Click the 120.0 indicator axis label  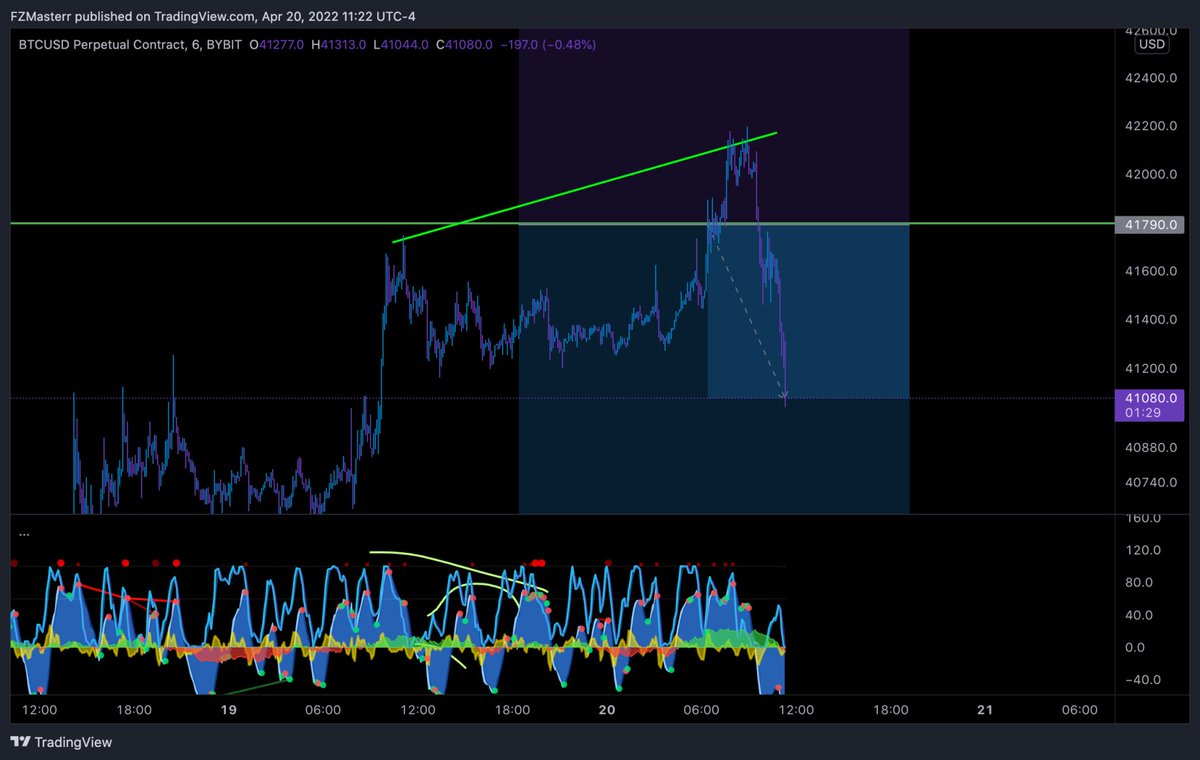(1144, 550)
